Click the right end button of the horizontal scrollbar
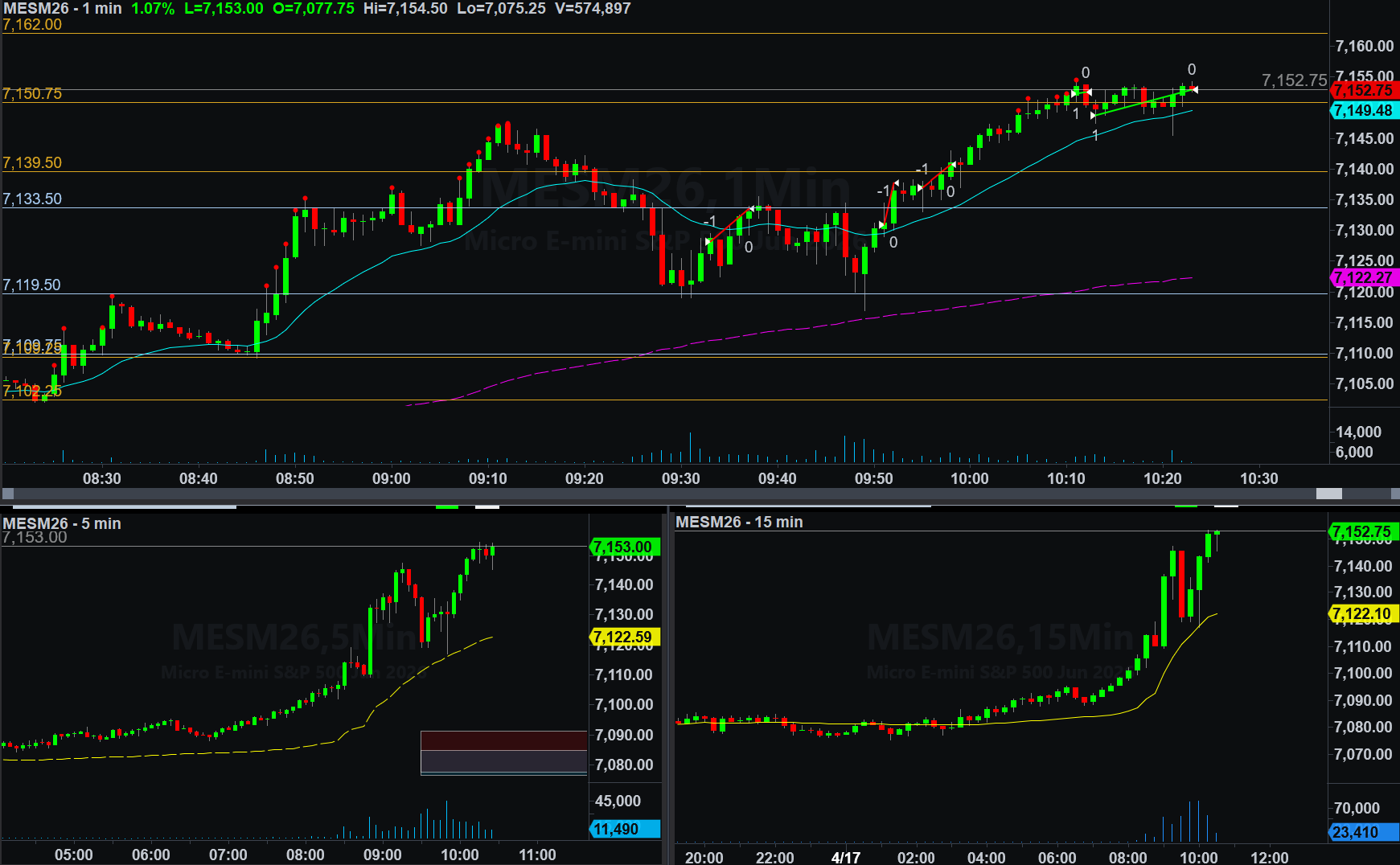The image size is (1400, 865). pyautogui.click(x=1393, y=494)
